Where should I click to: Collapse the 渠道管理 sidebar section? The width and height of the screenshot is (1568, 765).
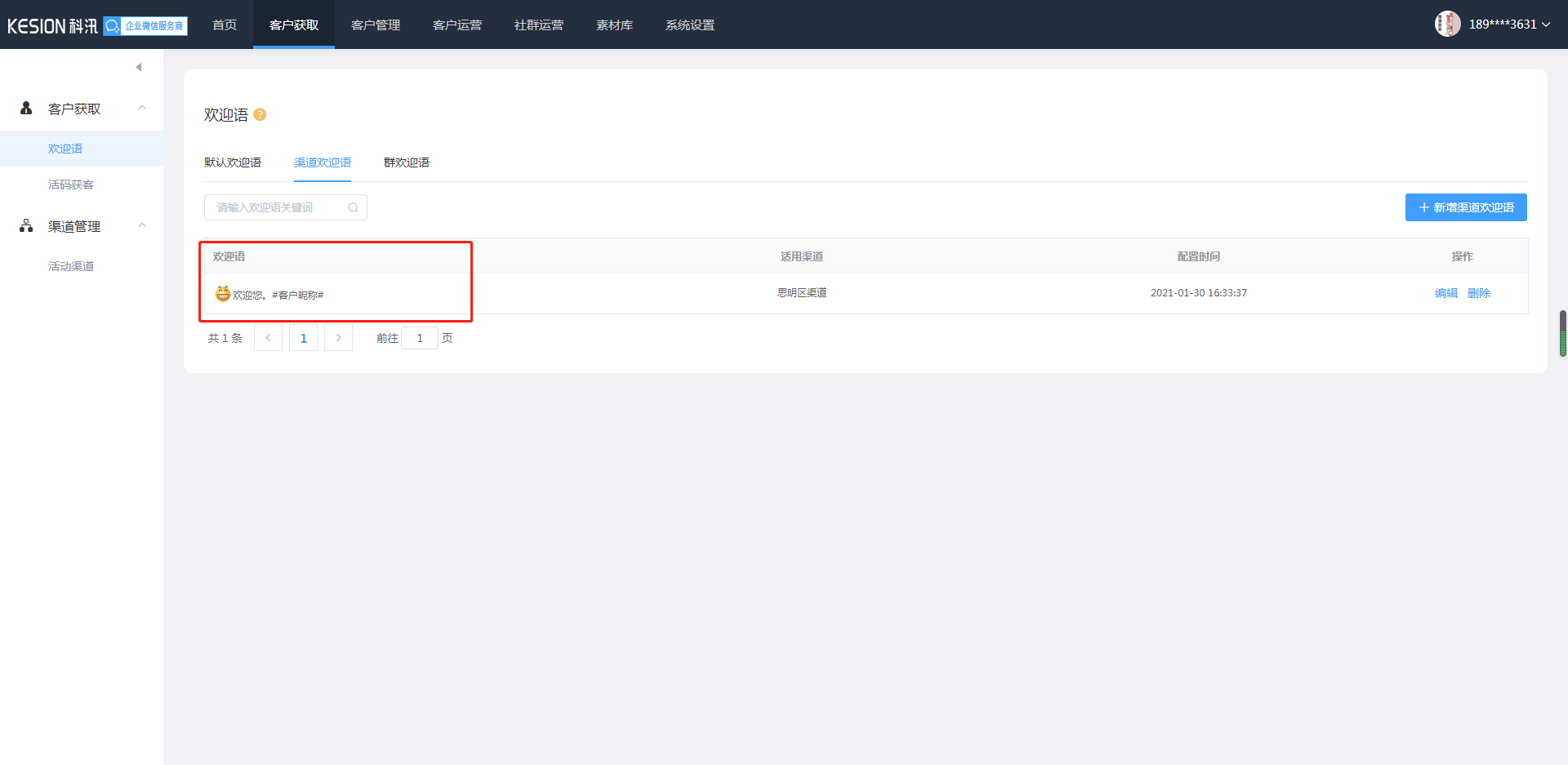point(142,225)
